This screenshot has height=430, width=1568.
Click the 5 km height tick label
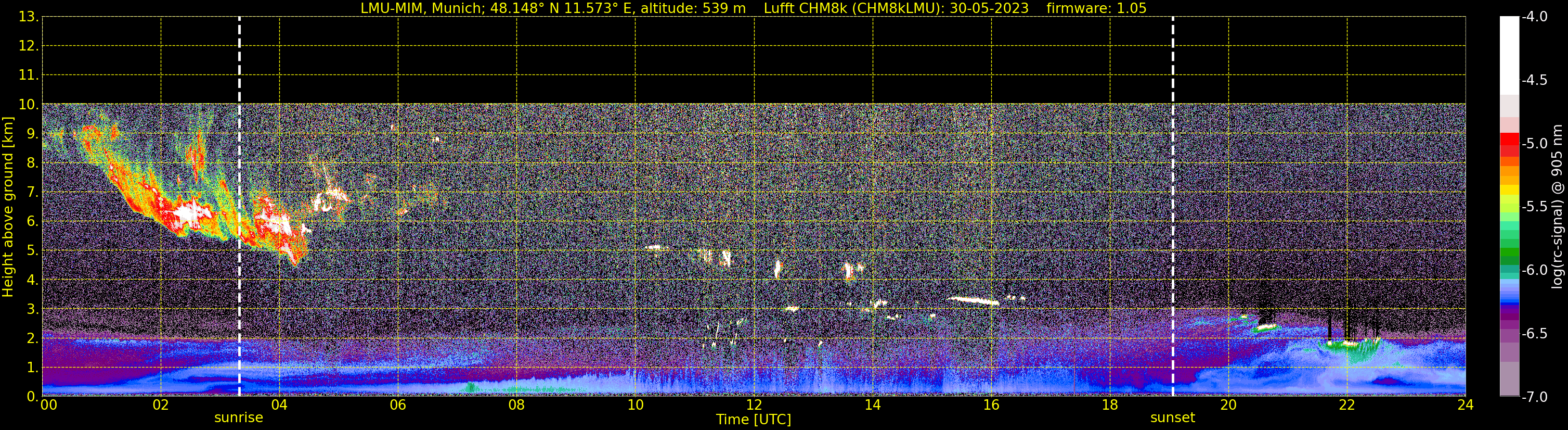[32, 250]
